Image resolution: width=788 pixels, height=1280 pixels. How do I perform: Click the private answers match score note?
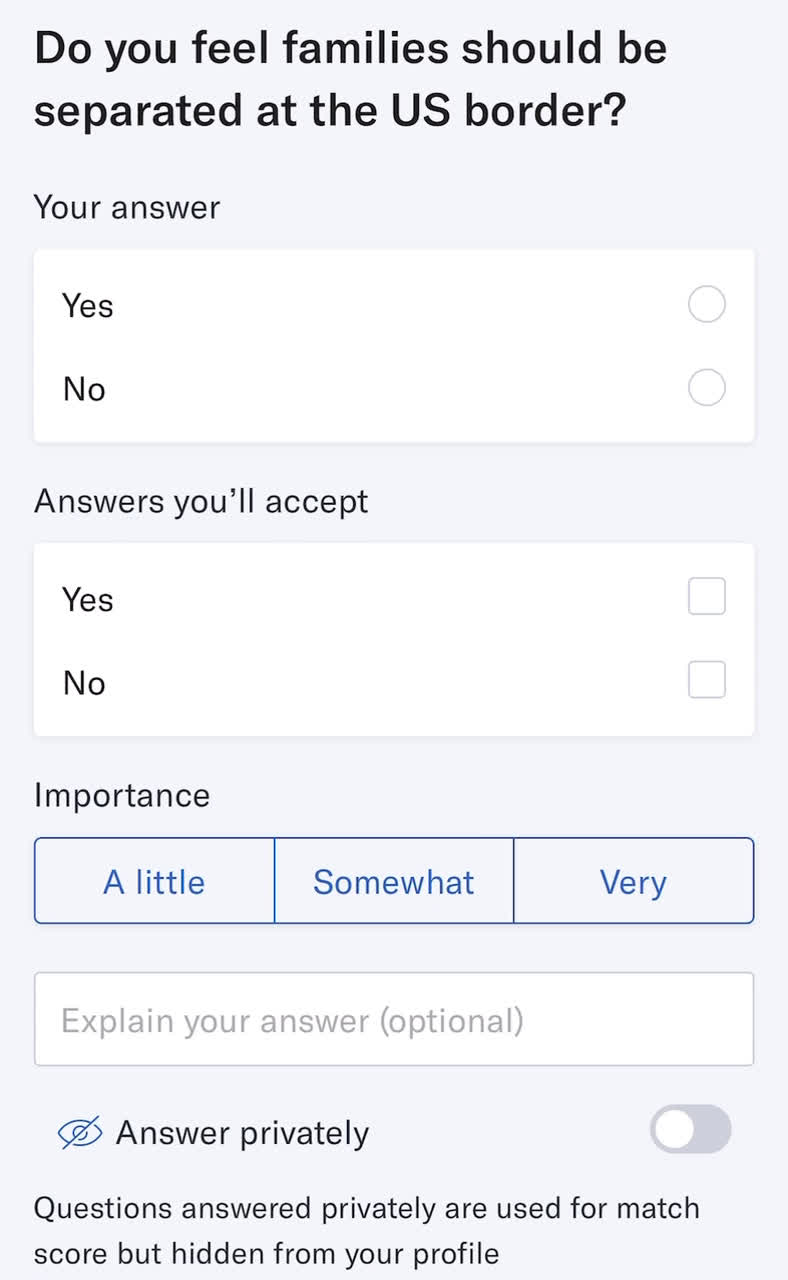(366, 1230)
